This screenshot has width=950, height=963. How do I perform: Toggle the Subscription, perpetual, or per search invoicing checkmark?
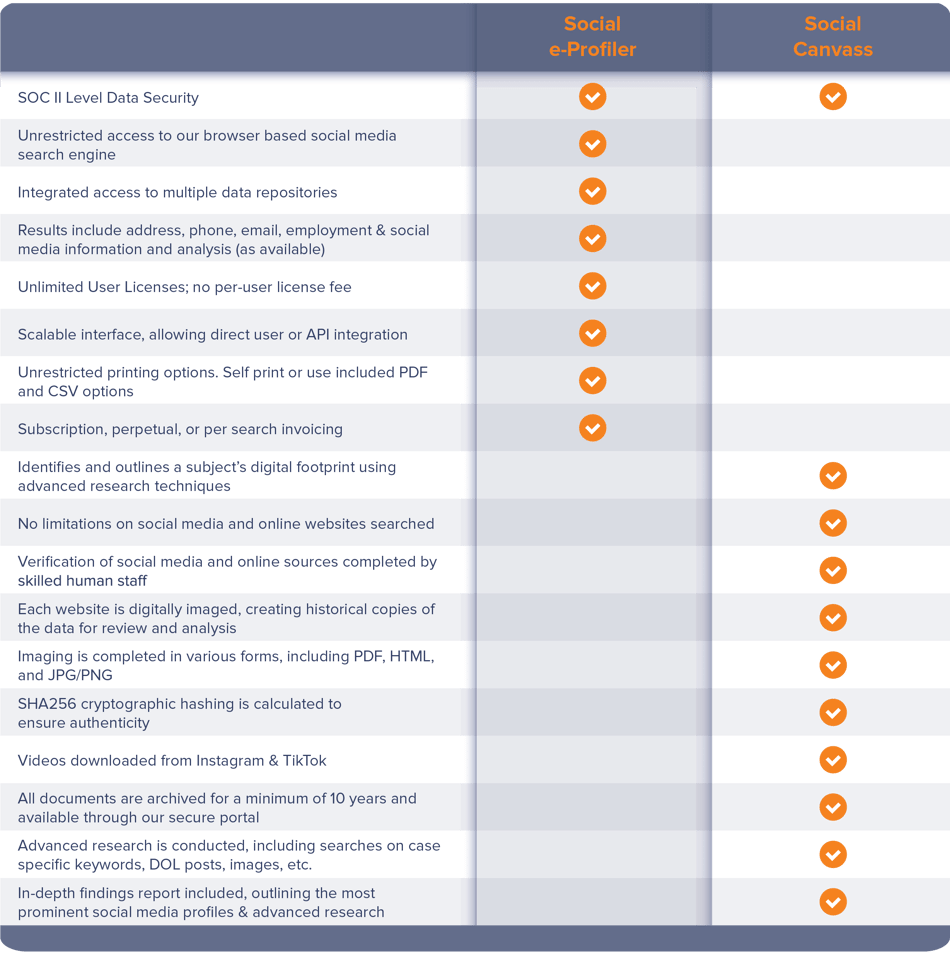pos(592,428)
